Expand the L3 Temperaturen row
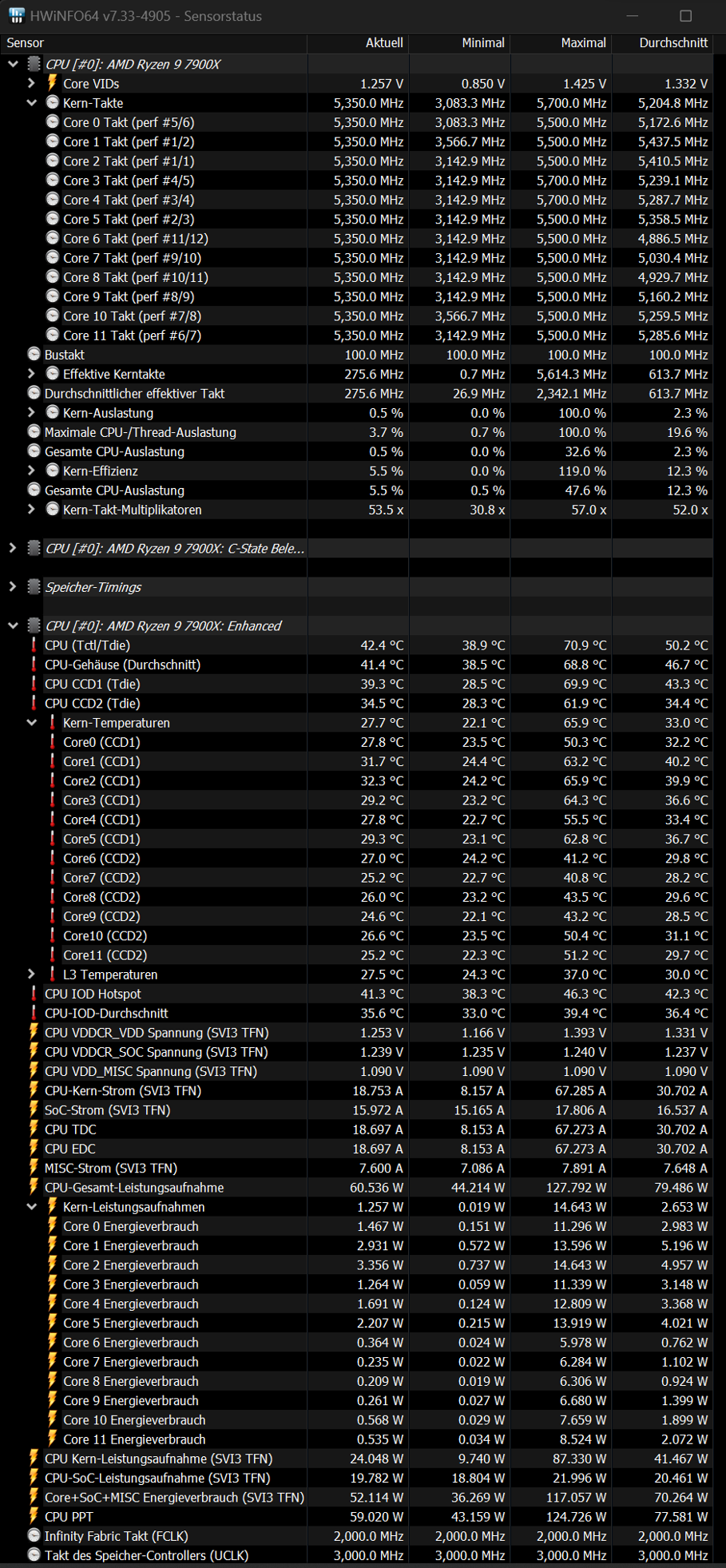Screen dimensions: 726x1568 point(31,974)
